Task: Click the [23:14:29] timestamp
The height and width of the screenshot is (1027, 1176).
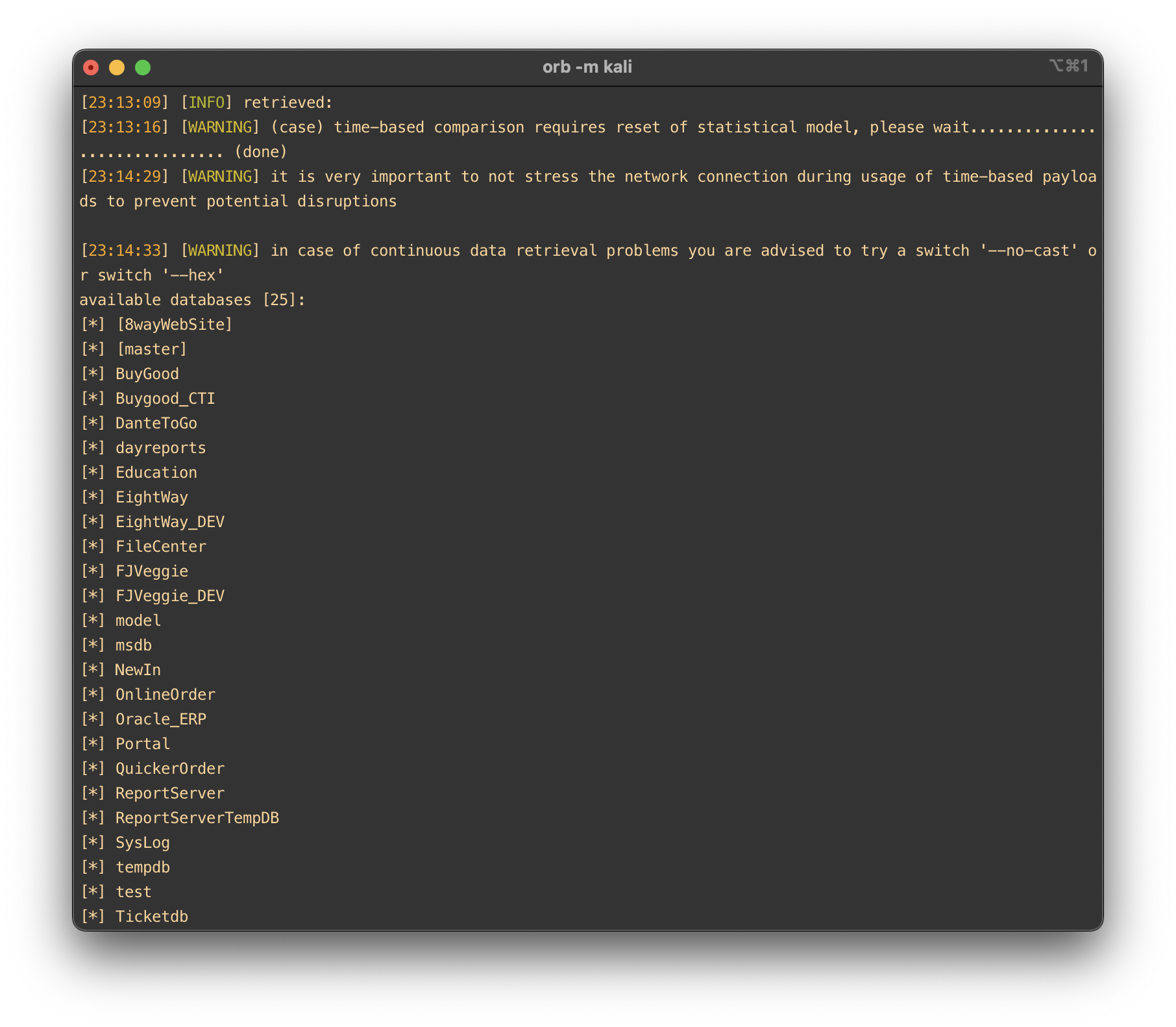Action: [x=125, y=177]
